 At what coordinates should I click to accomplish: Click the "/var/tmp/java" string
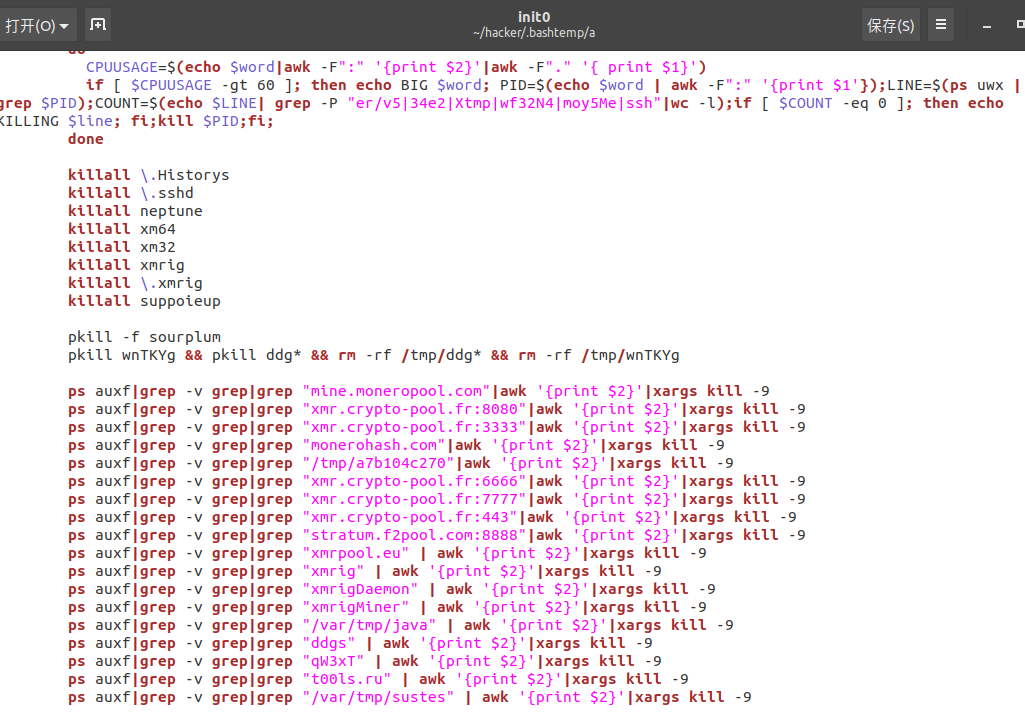click(369, 625)
